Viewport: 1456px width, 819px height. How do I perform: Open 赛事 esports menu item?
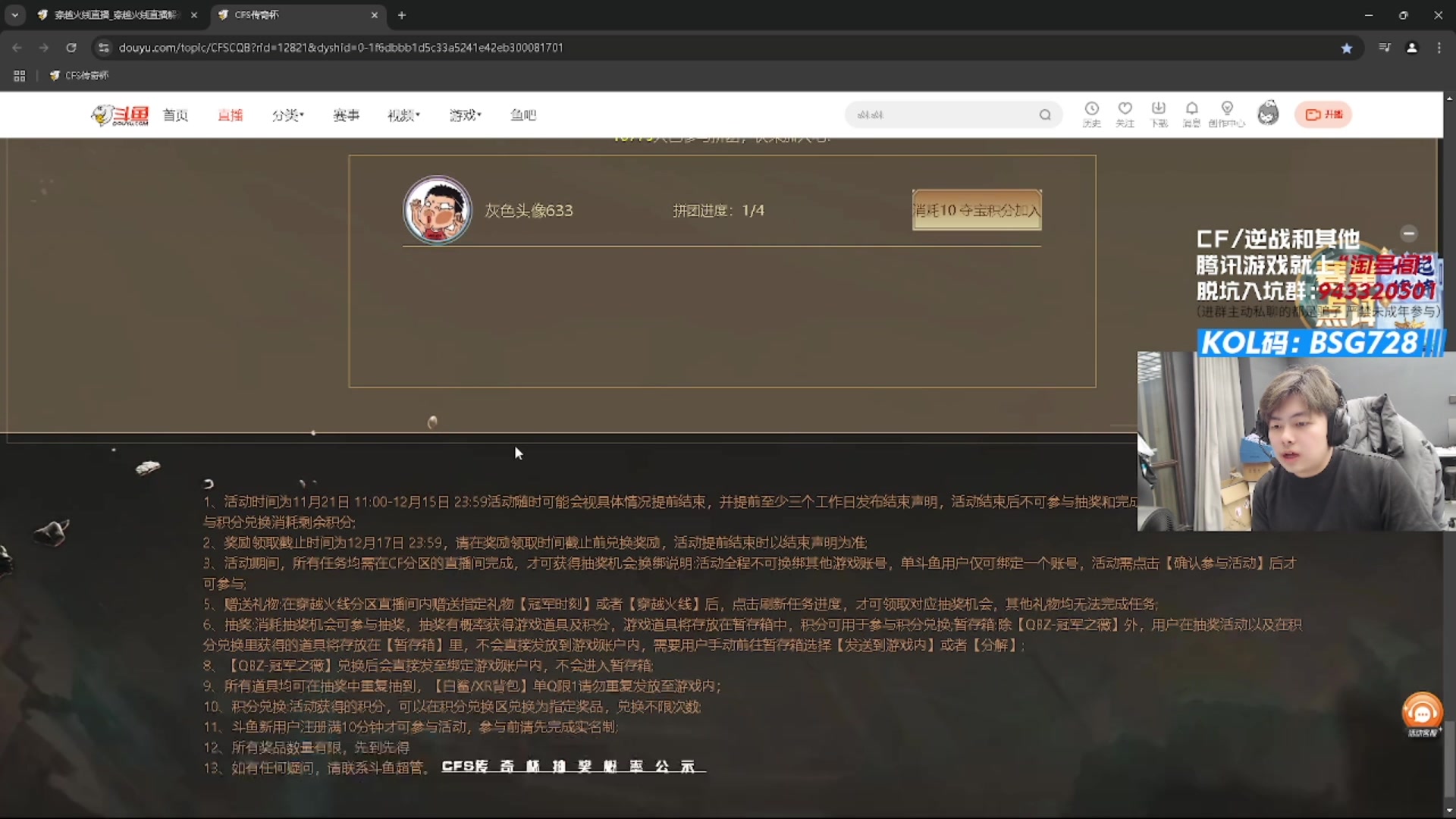pyautogui.click(x=346, y=115)
